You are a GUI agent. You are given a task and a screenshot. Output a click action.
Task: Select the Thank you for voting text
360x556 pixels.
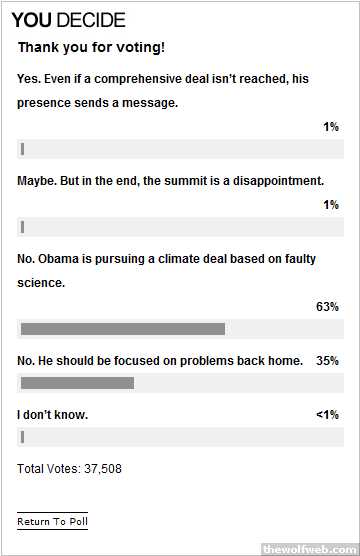click(92, 47)
